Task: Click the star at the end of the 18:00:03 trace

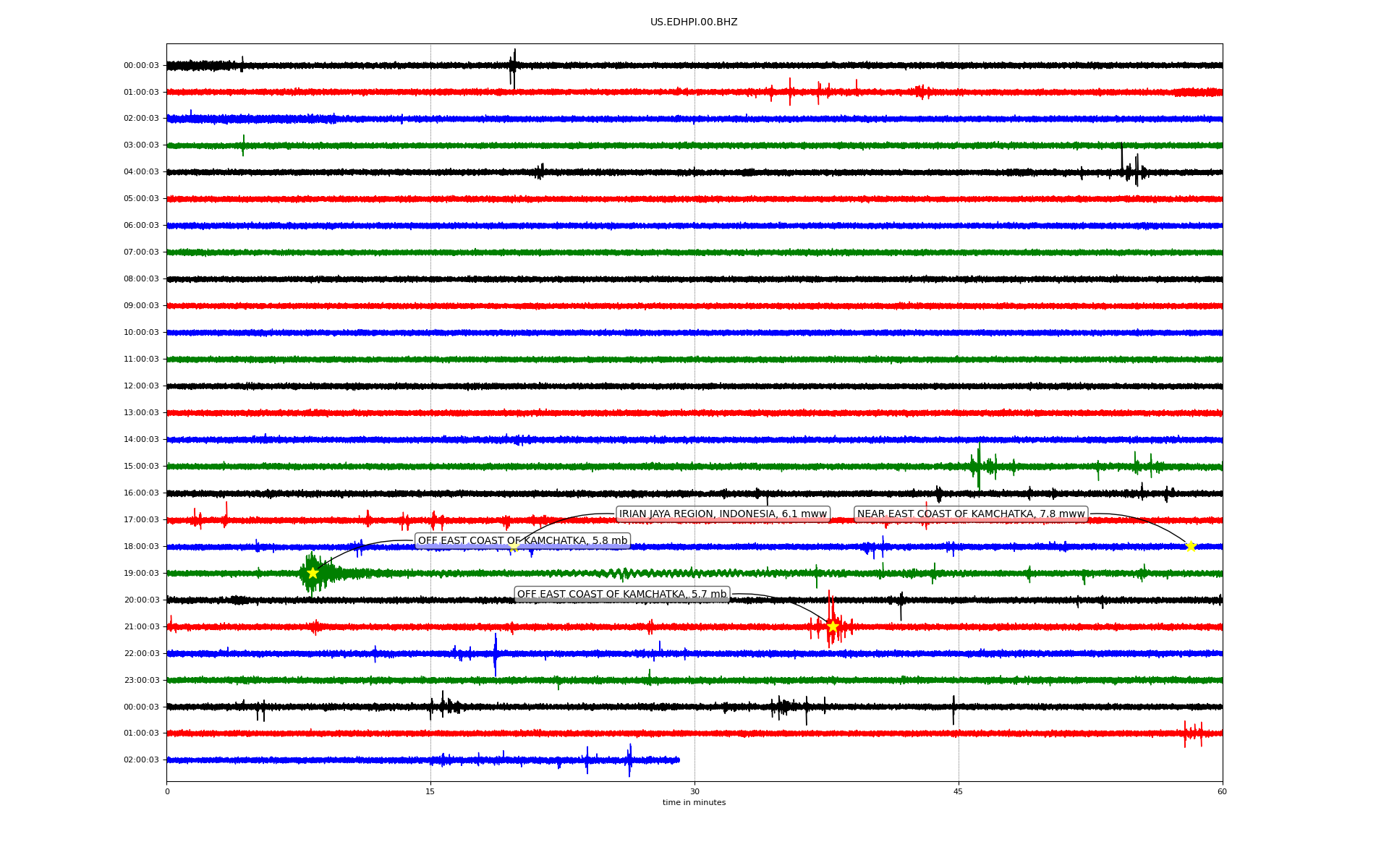Action: (x=1191, y=546)
